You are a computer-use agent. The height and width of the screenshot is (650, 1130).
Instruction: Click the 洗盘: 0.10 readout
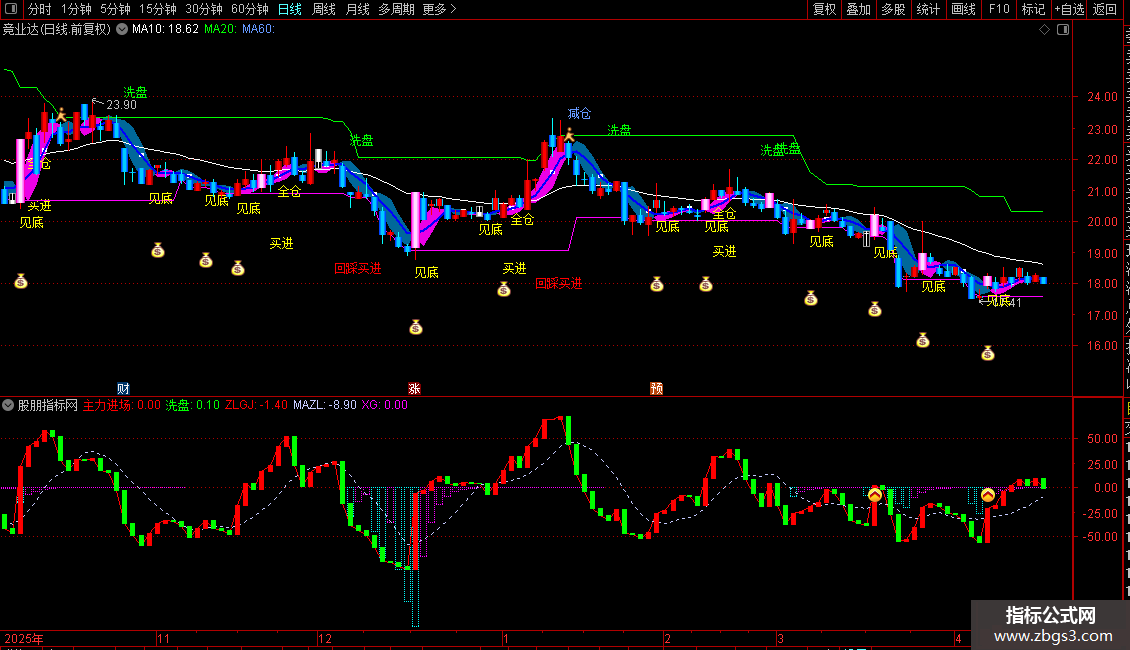[192, 405]
